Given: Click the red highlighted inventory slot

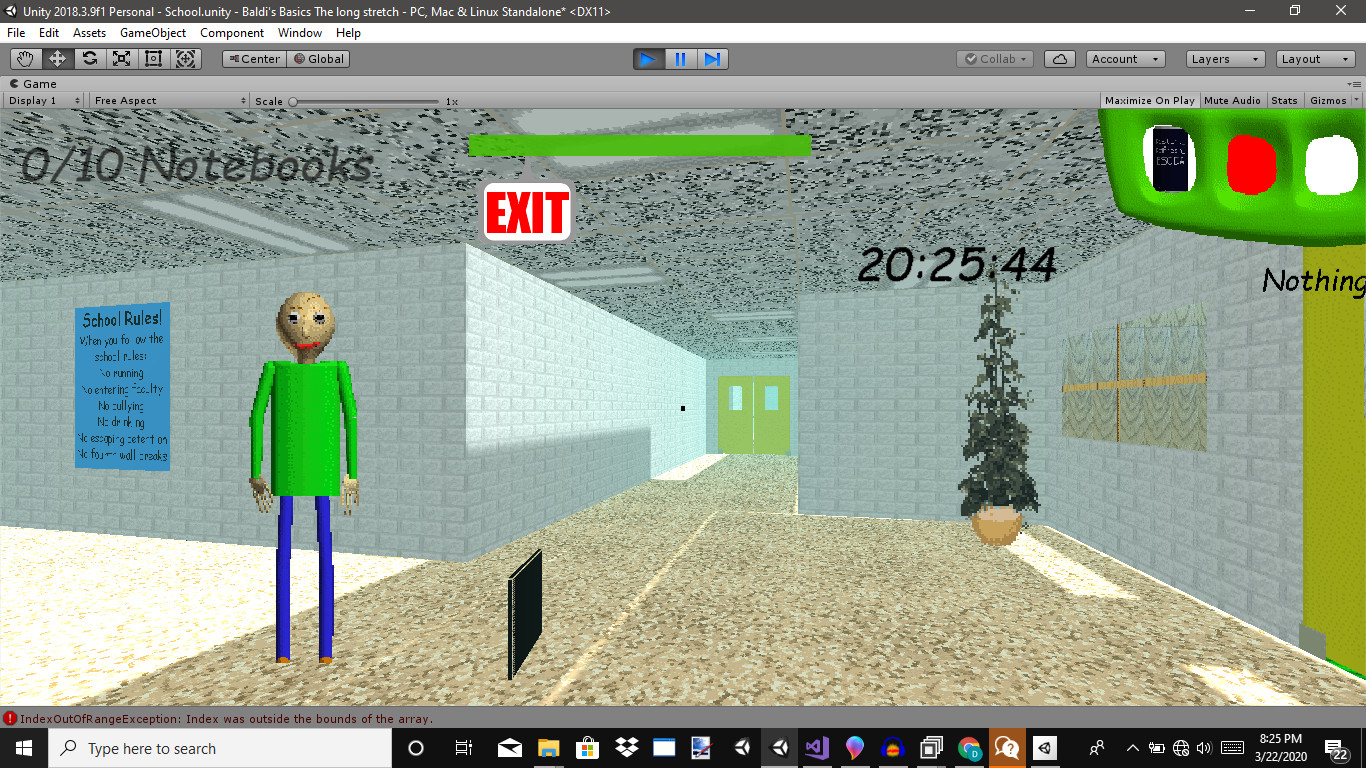Looking at the screenshot, I should click(1251, 165).
